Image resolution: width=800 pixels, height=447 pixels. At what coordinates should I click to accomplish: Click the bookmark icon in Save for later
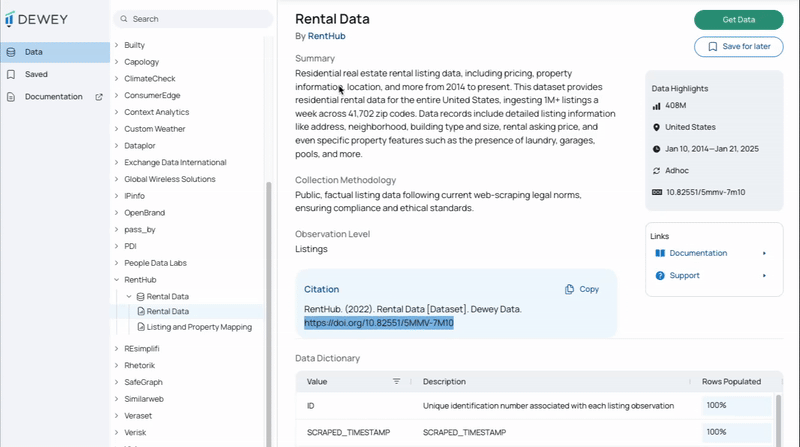click(x=713, y=46)
